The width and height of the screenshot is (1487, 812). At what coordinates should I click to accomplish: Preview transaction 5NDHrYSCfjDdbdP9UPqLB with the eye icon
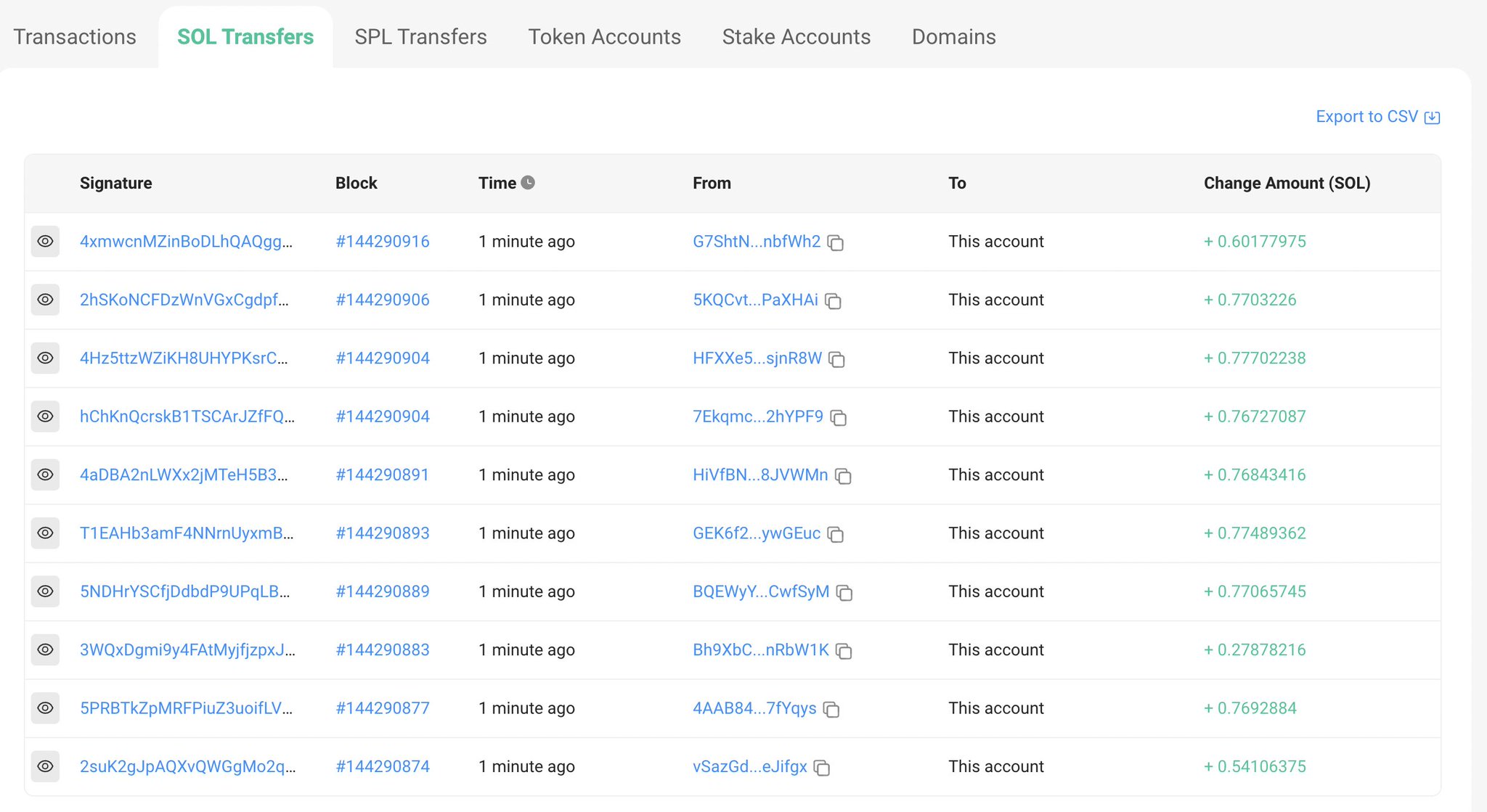[45, 591]
